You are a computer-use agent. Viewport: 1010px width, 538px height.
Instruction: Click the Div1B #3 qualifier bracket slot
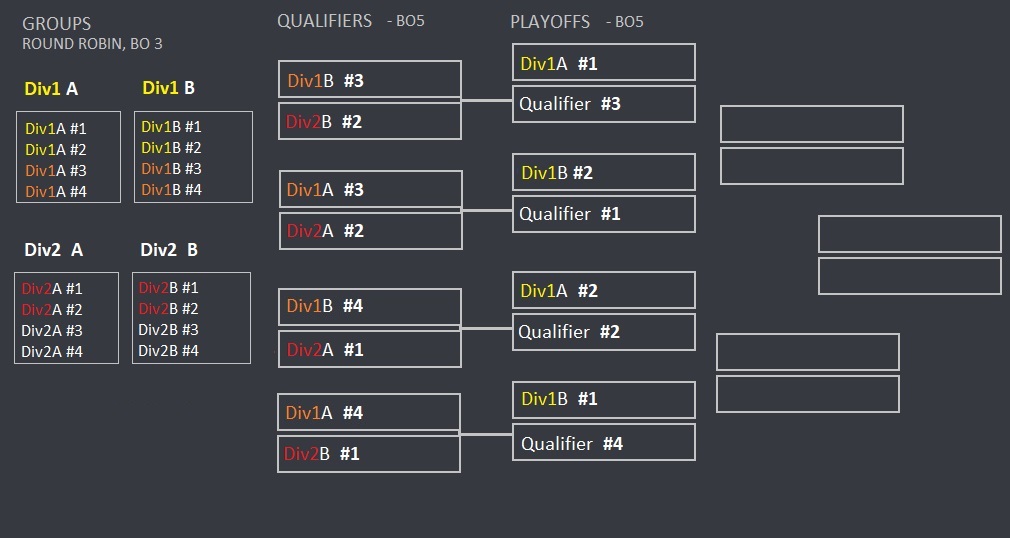[x=369, y=80]
